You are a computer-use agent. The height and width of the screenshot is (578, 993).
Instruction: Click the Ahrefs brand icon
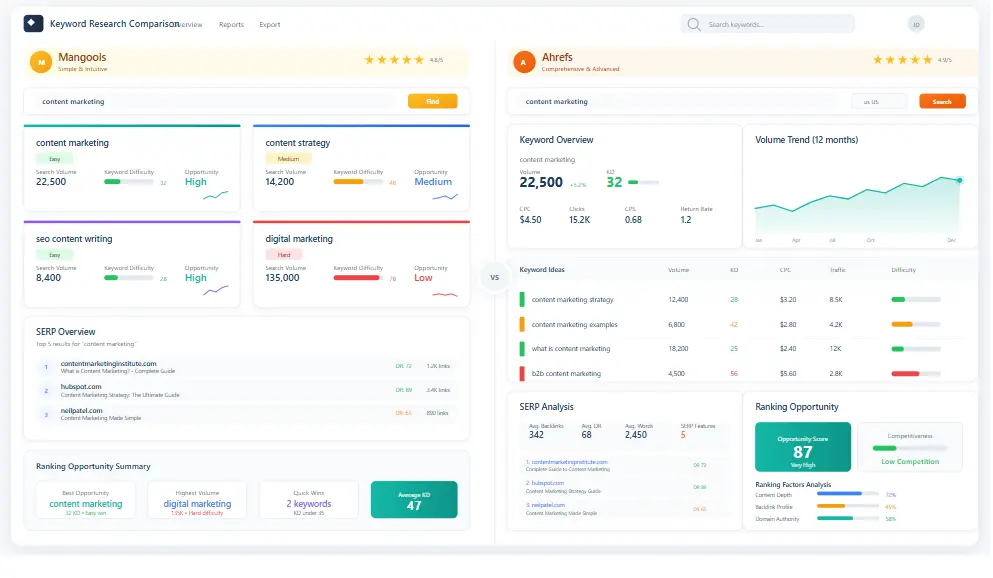click(524, 62)
